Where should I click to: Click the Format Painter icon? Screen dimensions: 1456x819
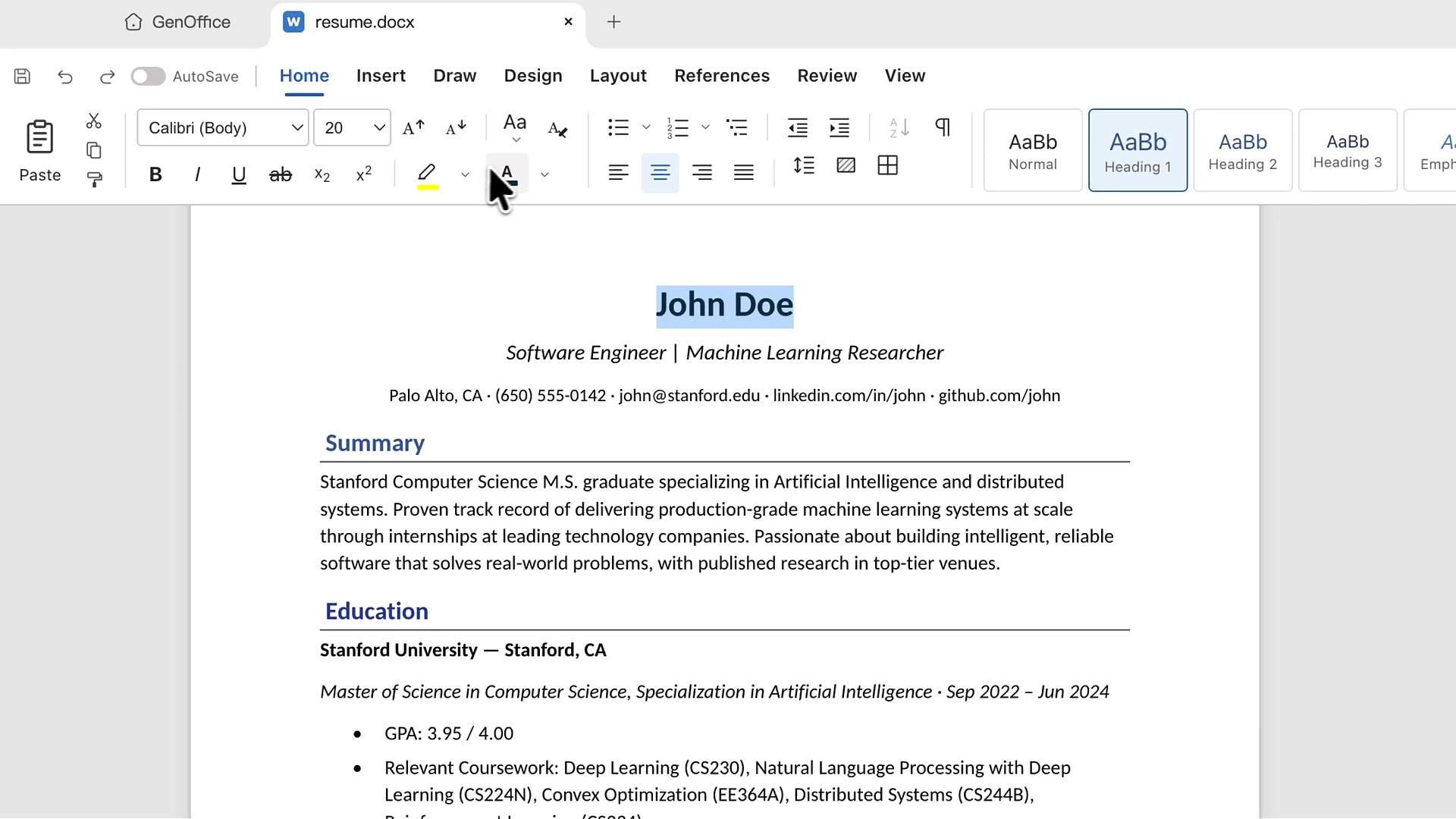pos(94,180)
